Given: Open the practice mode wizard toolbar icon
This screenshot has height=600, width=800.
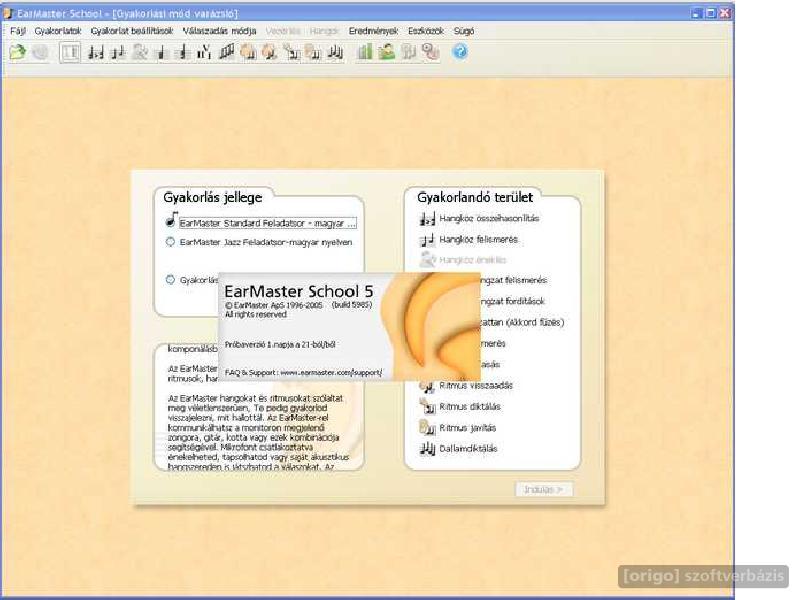Looking at the screenshot, I should click(70, 52).
